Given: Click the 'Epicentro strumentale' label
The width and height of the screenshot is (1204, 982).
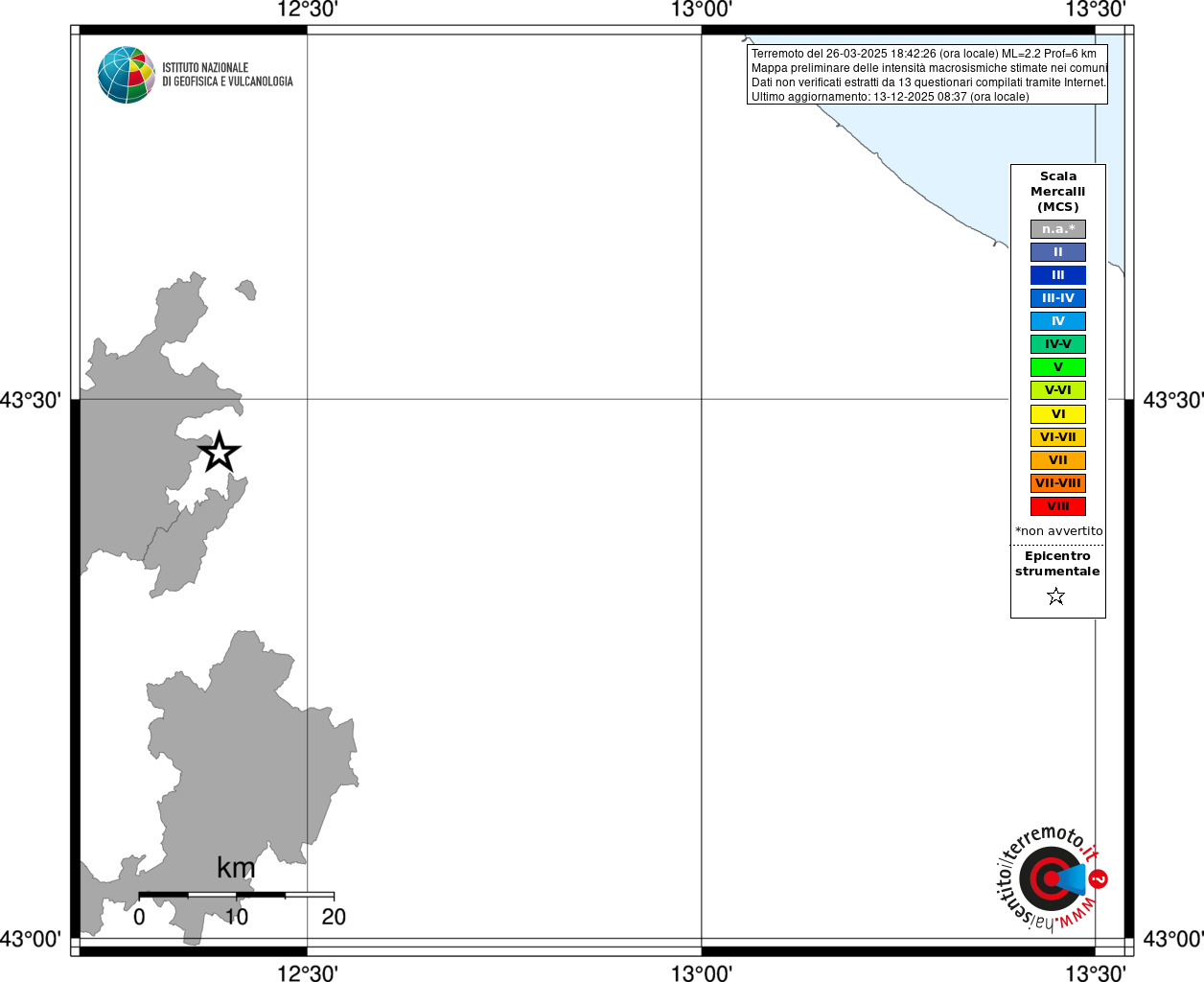Looking at the screenshot, I should [1057, 564].
